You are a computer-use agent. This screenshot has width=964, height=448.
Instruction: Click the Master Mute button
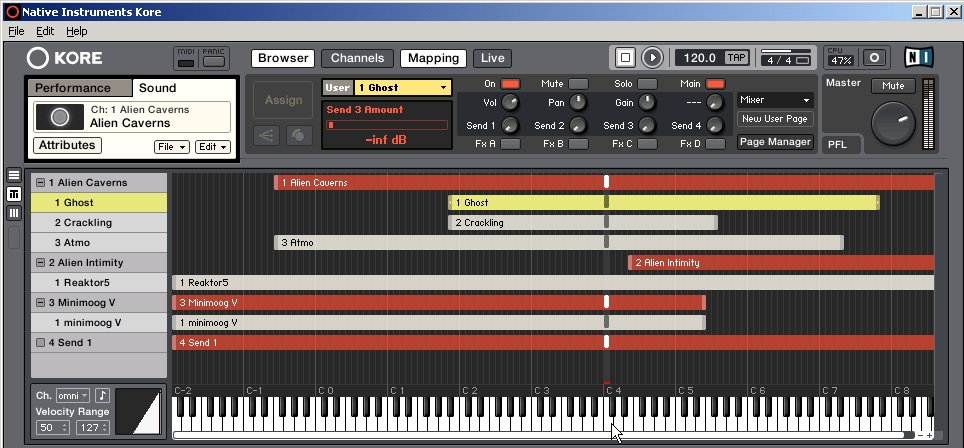click(893, 85)
